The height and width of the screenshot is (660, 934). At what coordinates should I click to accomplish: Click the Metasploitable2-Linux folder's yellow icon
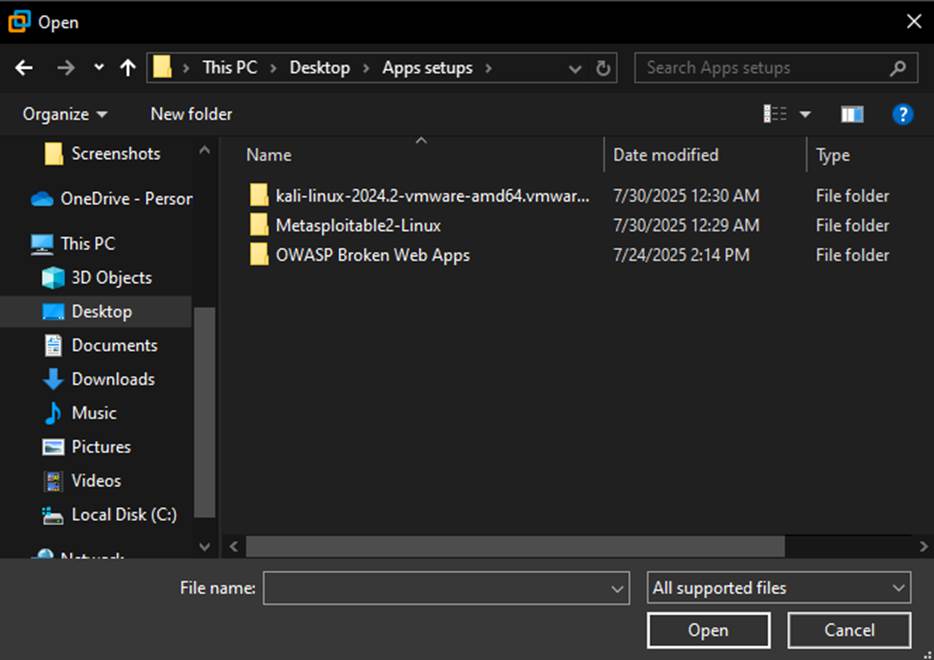[x=259, y=225]
